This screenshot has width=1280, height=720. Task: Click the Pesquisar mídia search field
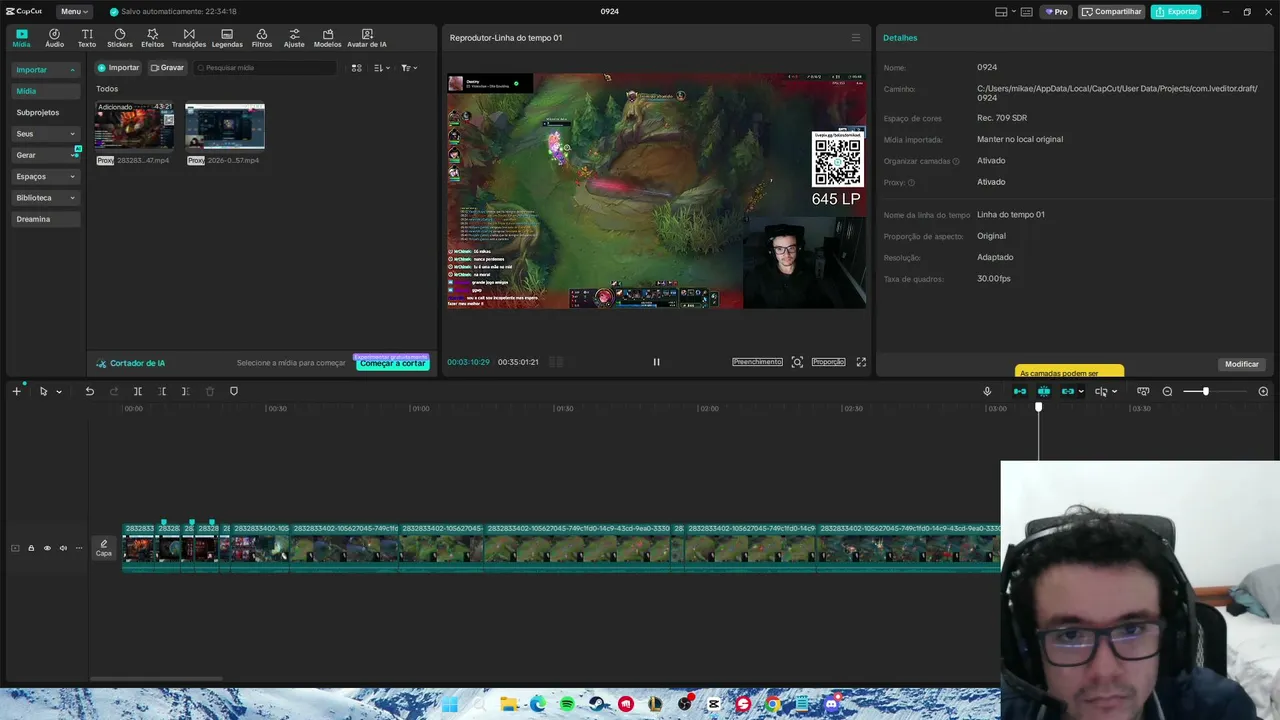coord(265,68)
